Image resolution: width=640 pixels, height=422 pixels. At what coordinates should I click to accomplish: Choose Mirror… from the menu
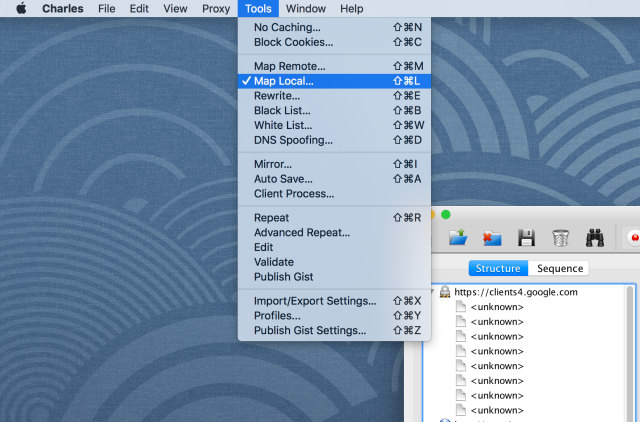pos(334,164)
